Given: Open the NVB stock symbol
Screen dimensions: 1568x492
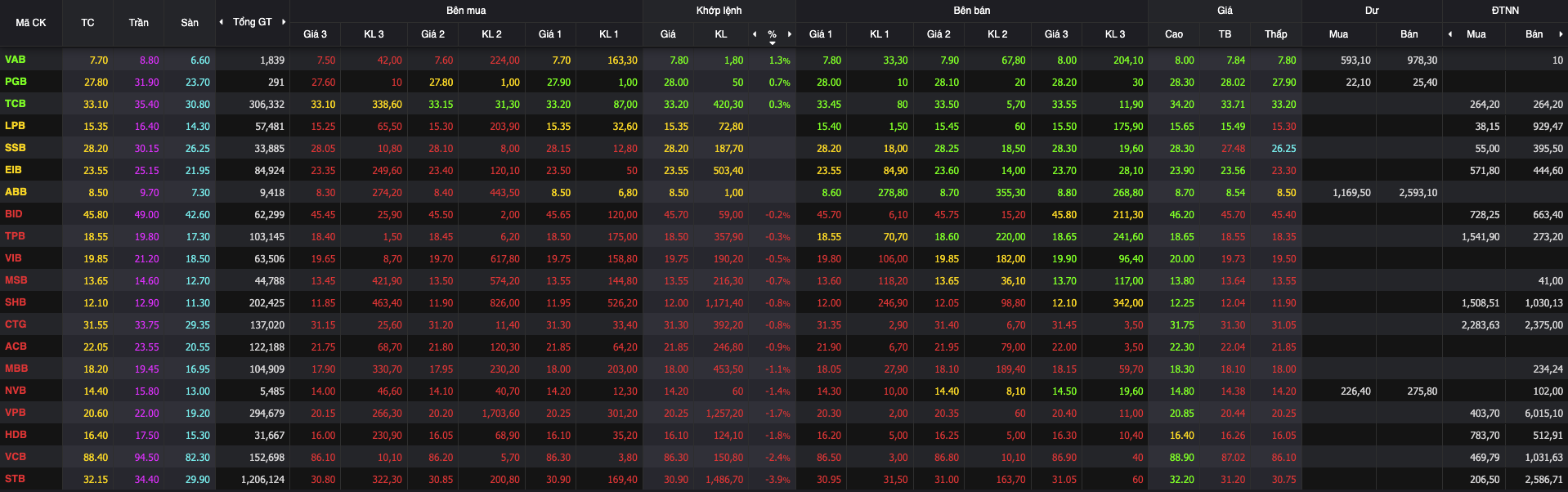Looking at the screenshot, I should (x=16, y=391).
